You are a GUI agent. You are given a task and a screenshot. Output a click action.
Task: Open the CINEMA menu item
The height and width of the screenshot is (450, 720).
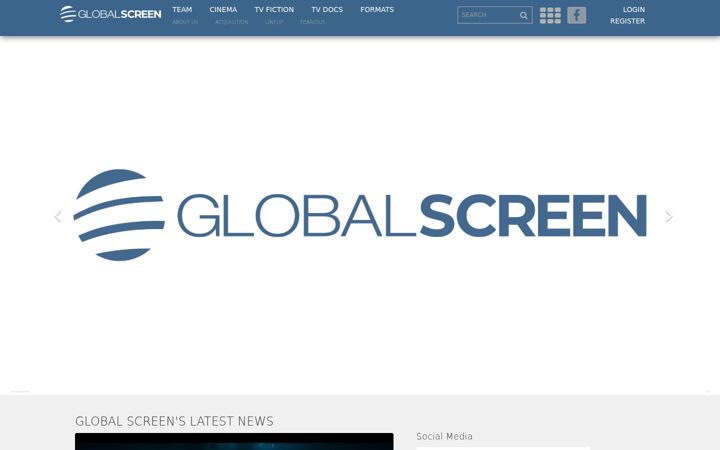[223, 10]
